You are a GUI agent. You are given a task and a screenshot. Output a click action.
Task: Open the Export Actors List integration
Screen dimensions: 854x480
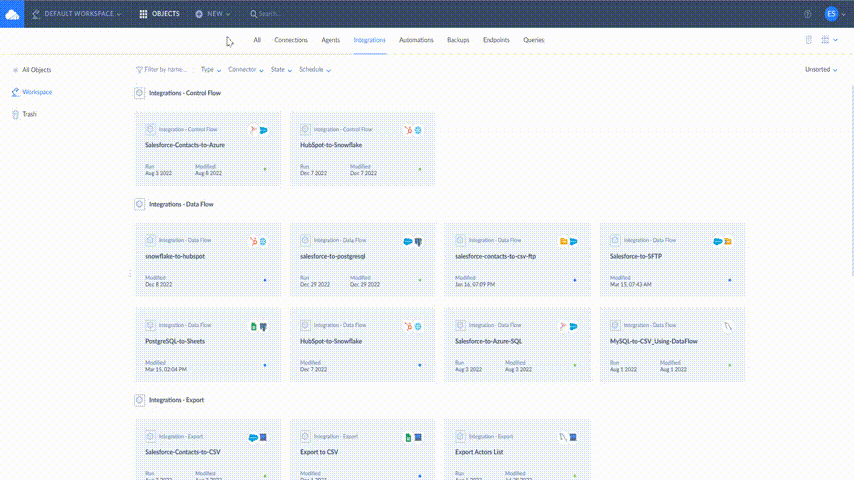tap(517, 449)
